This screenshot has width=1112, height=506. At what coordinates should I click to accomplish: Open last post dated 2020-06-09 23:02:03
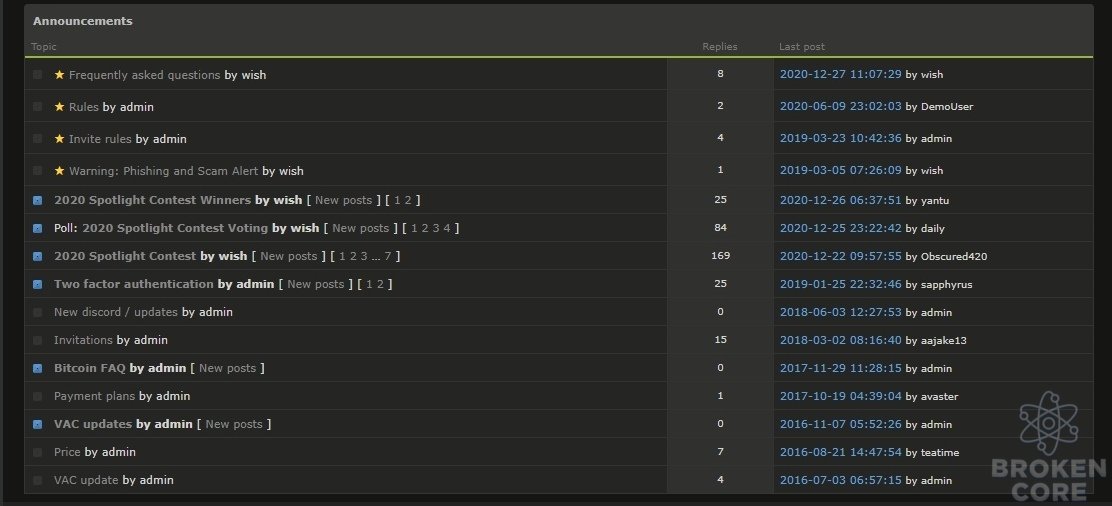[x=840, y=106]
